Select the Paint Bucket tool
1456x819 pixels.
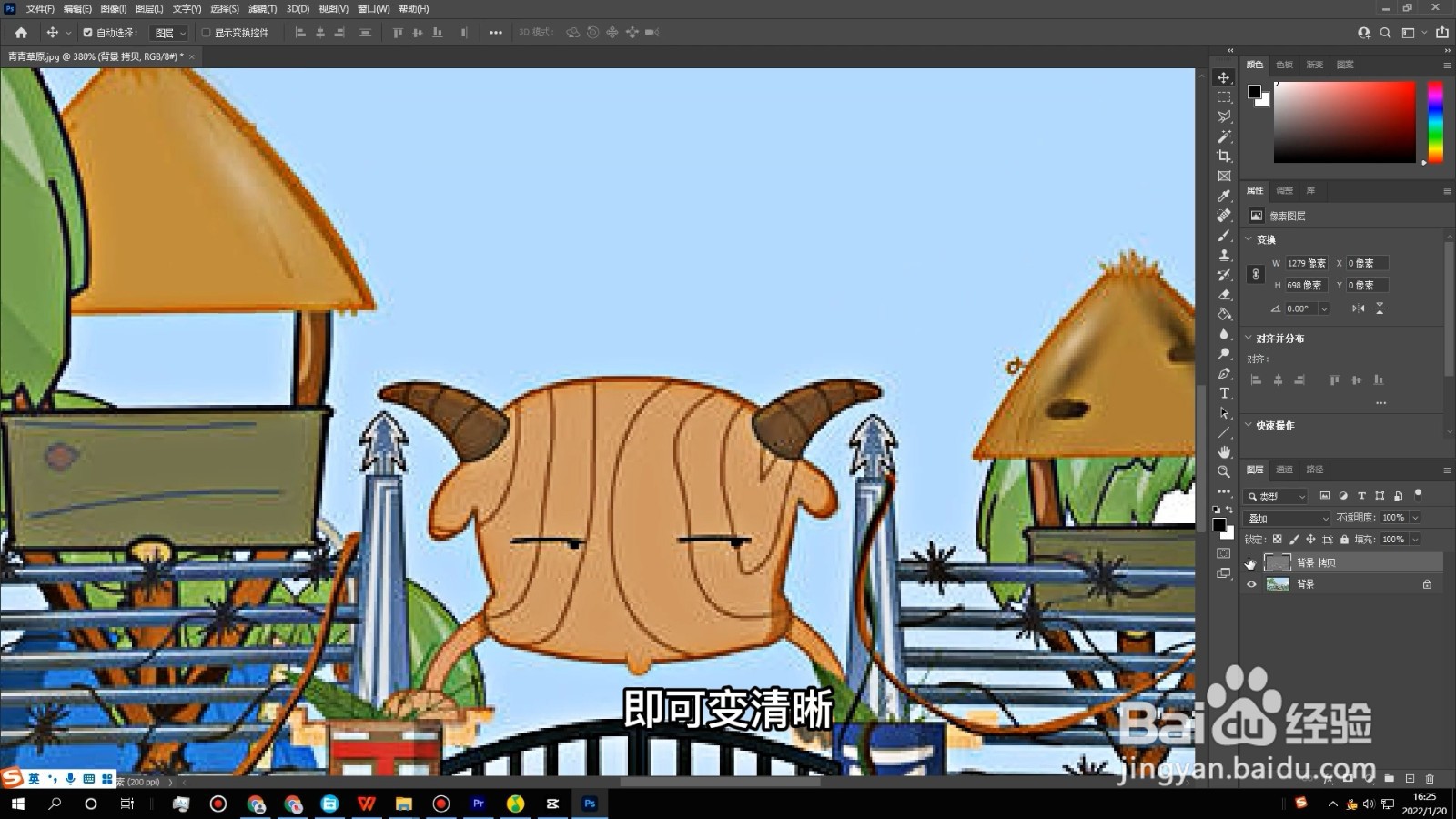pos(1224,314)
